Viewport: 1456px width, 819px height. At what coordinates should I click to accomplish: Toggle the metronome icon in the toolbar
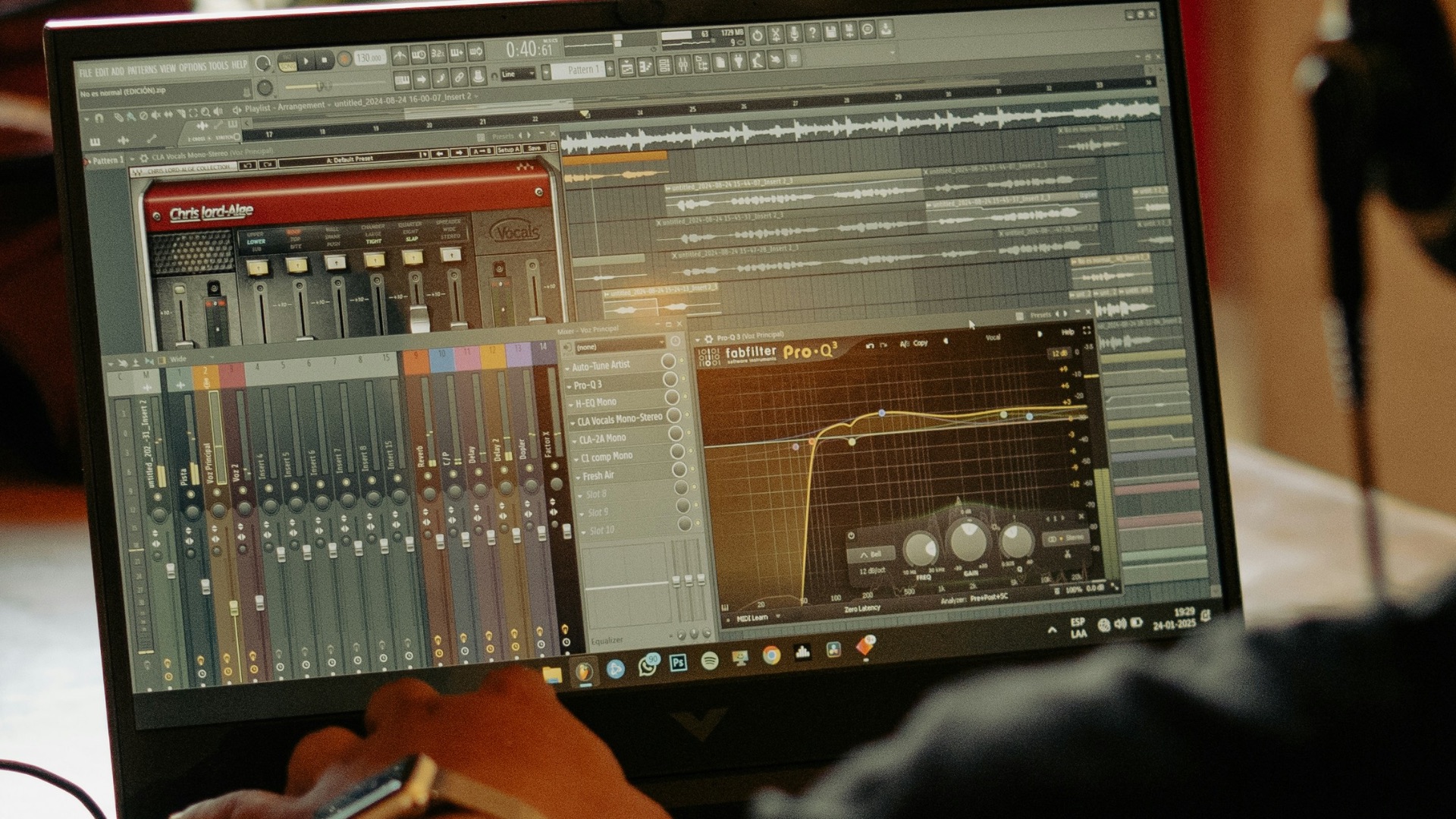[400, 55]
